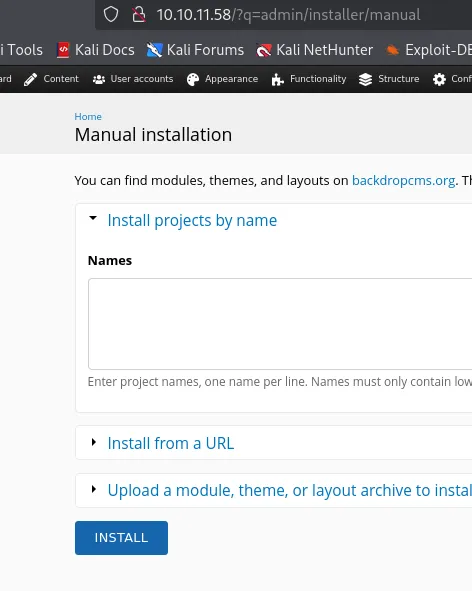This screenshot has height=591, width=472.
Task: Click the Exploit-DB bookmark icon
Action: 392,50
